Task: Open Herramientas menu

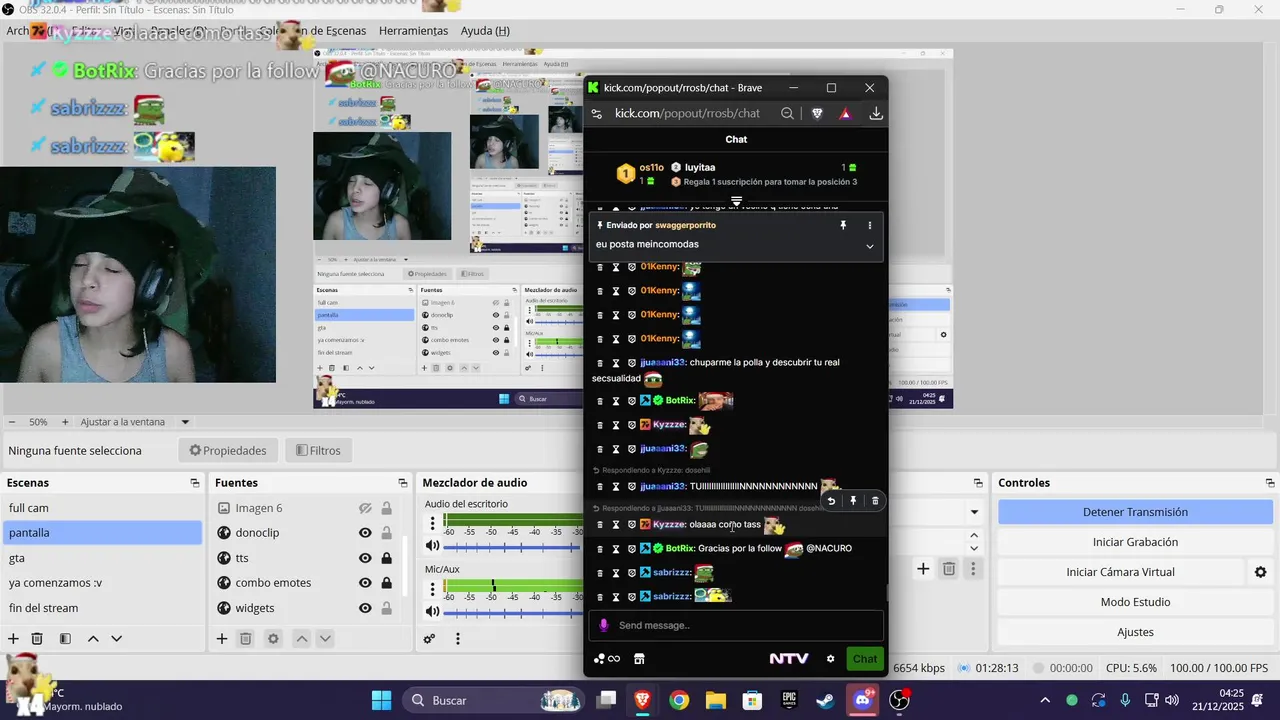Action: click(413, 31)
